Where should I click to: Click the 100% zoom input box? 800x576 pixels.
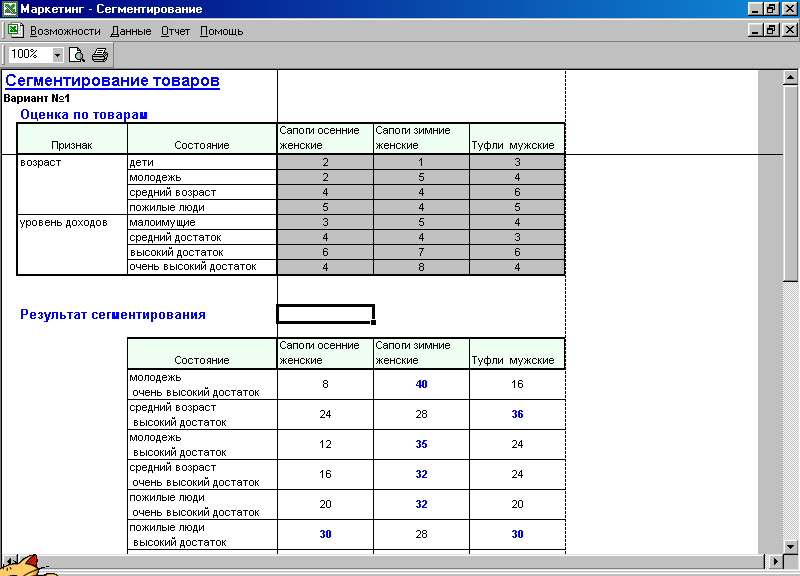point(30,54)
